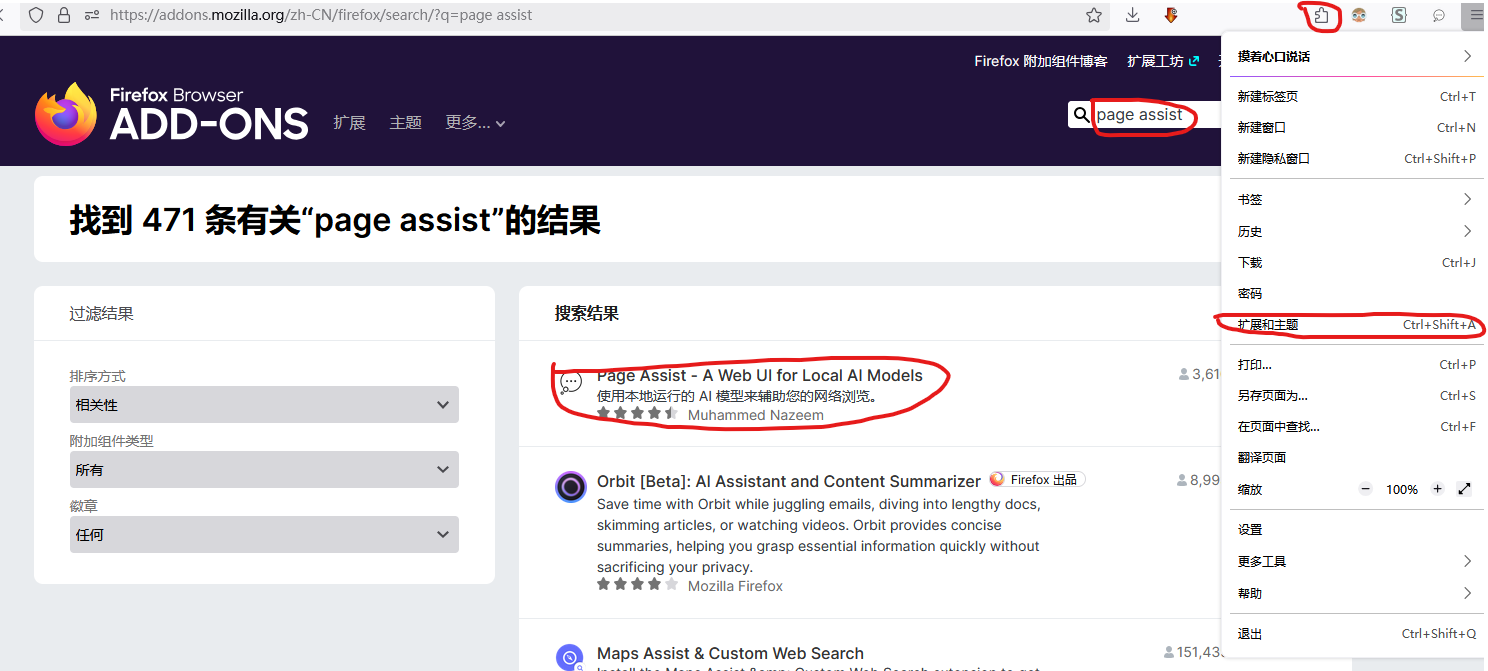The height and width of the screenshot is (671, 1488).
Task: Click the magnifier search icon
Action: 1081,115
